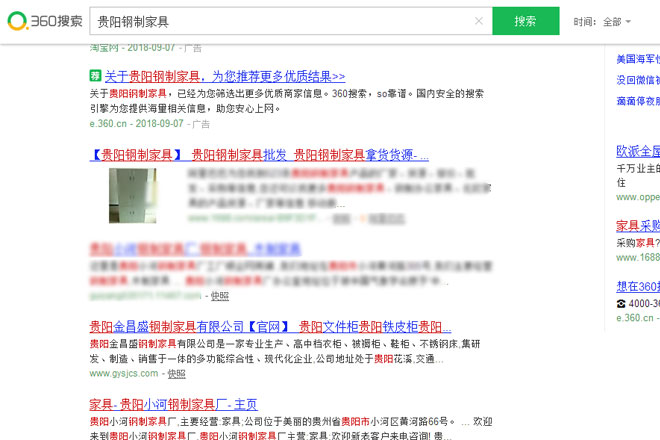Open sidebar link starting with 没回微信

click(638, 80)
